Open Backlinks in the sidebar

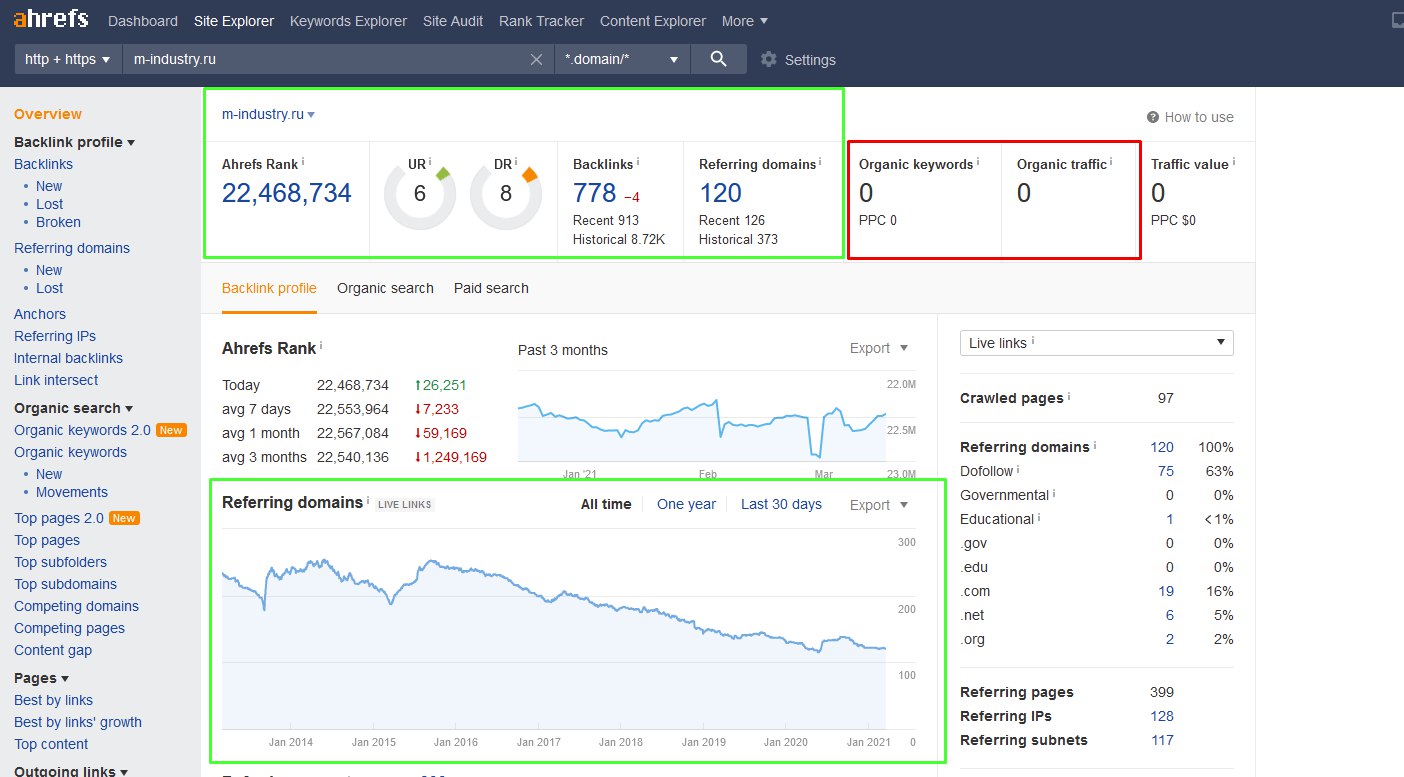[43, 164]
